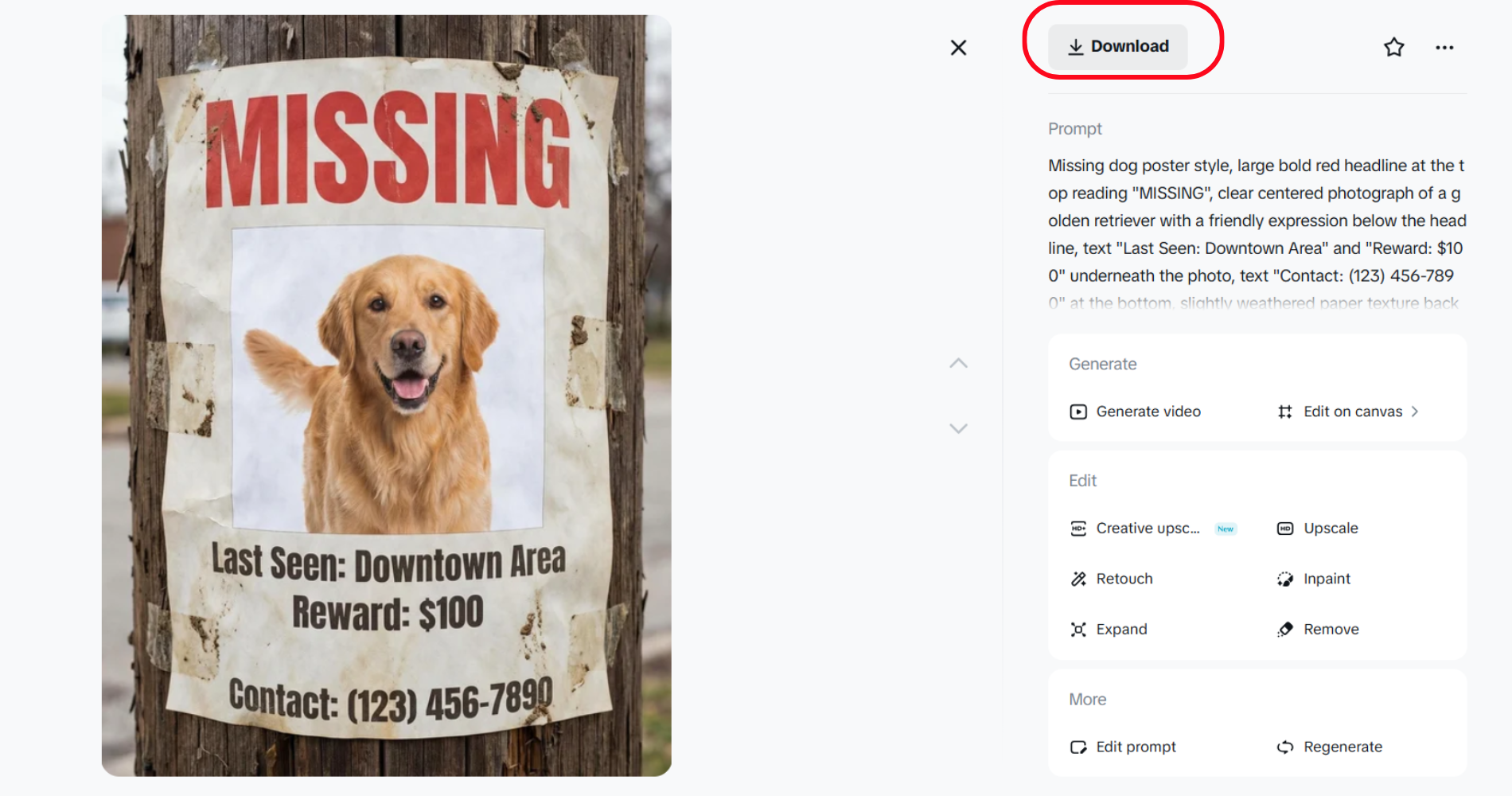This screenshot has height=796, width=1512.
Task: Click the Download button
Action: pyautogui.click(x=1117, y=46)
